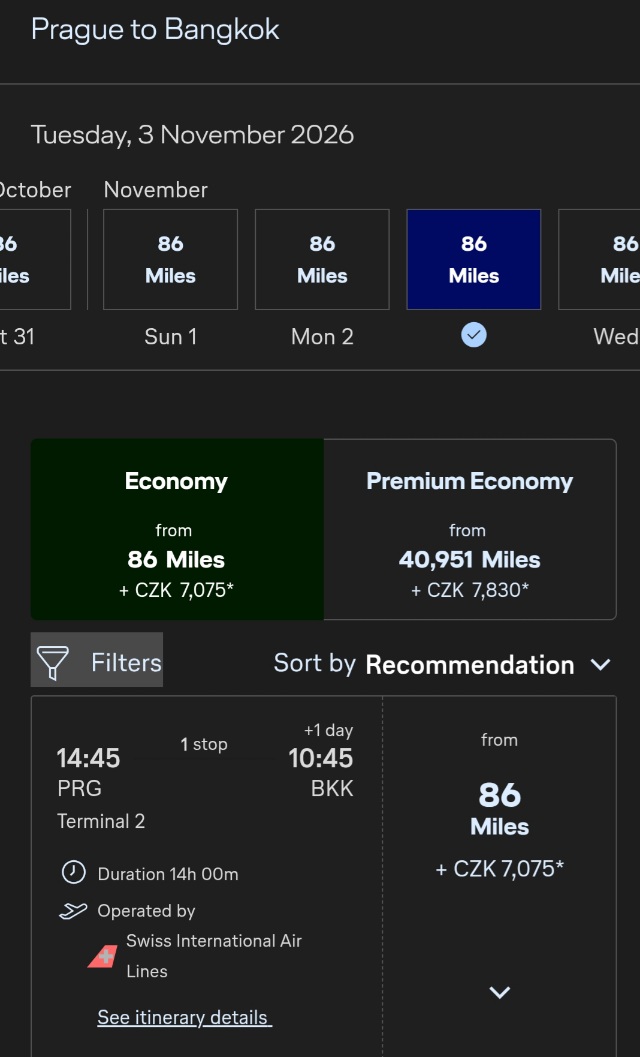
Task: Select the partially visible Wednesday date tile
Action: 599,260
